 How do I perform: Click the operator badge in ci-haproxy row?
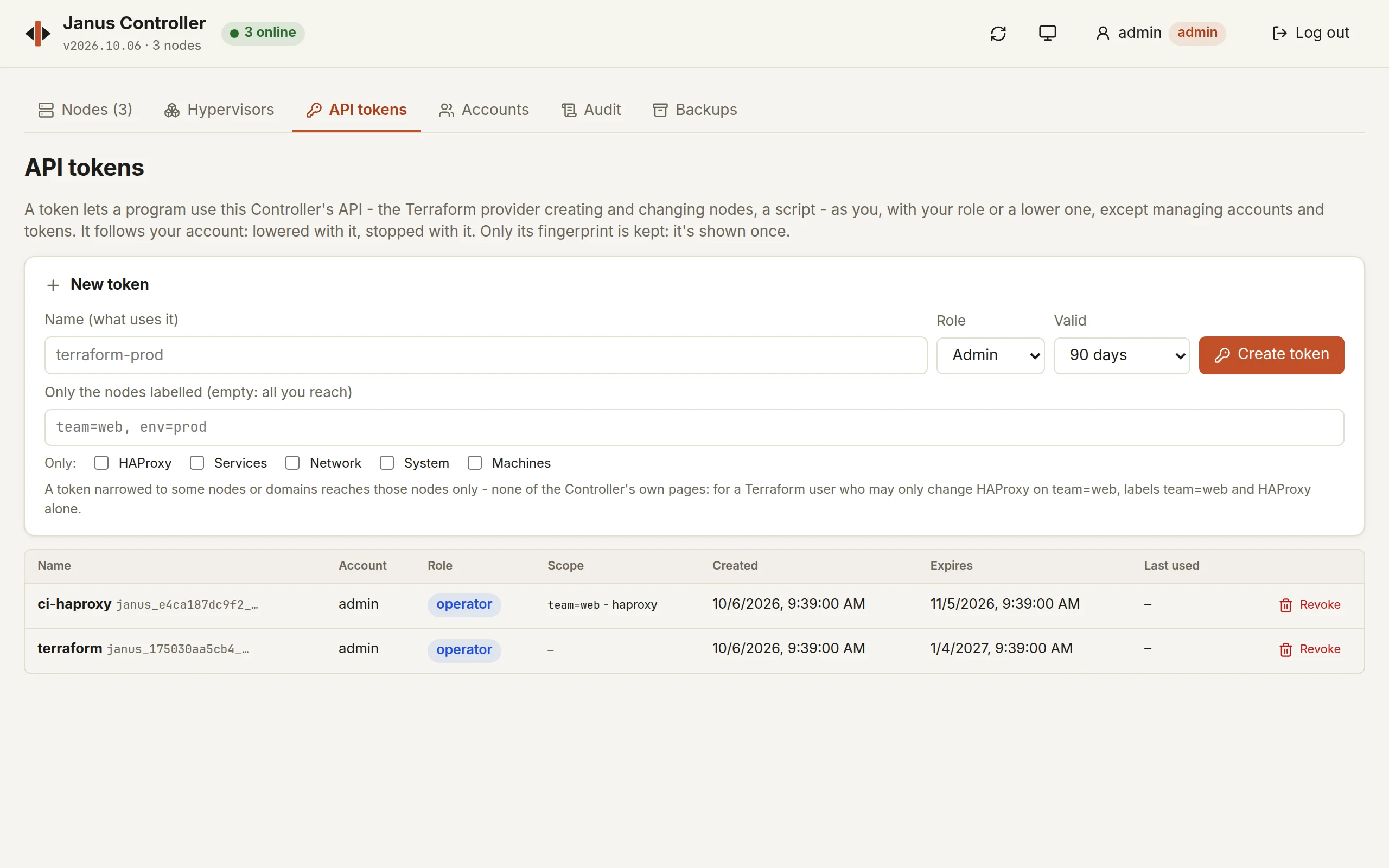(x=464, y=604)
